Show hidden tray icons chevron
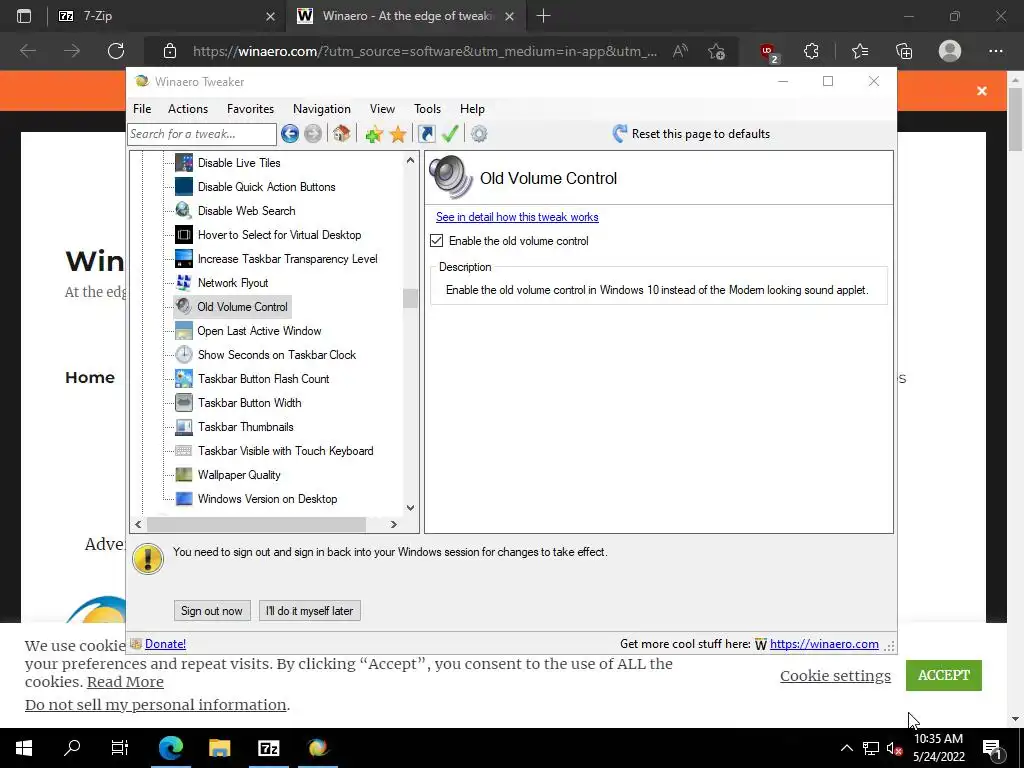 (846, 748)
